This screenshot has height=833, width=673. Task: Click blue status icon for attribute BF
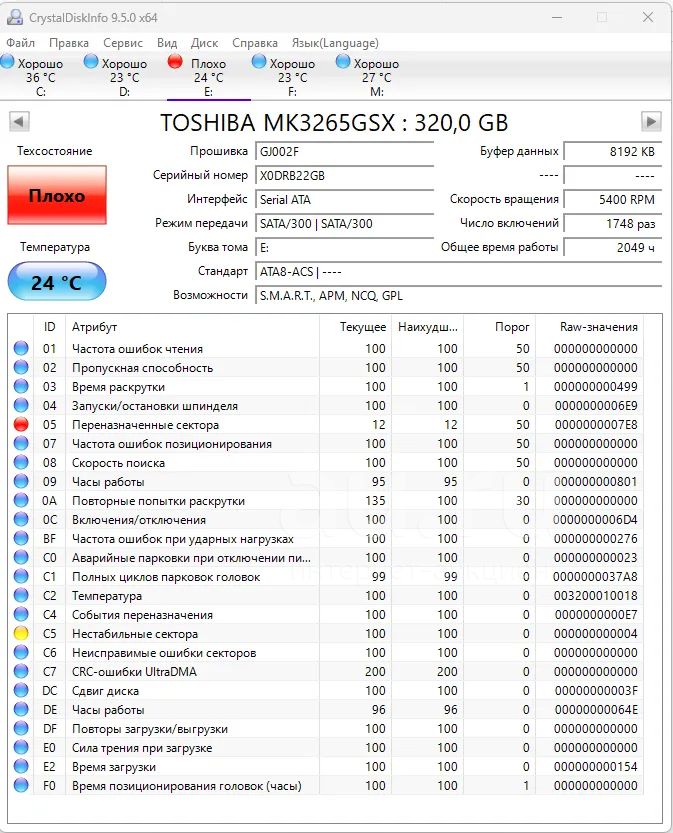click(21, 539)
